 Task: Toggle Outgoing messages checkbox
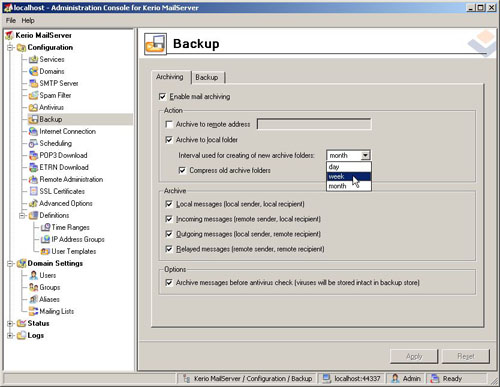(x=169, y=234)
